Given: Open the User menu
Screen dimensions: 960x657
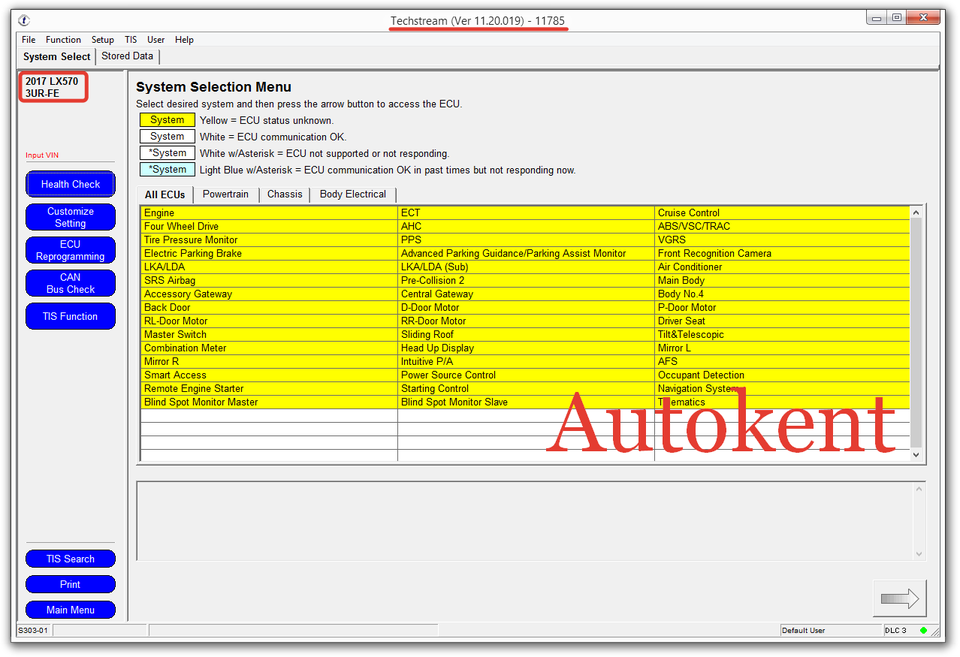Looking at the screenshot, I should (156, 40).
